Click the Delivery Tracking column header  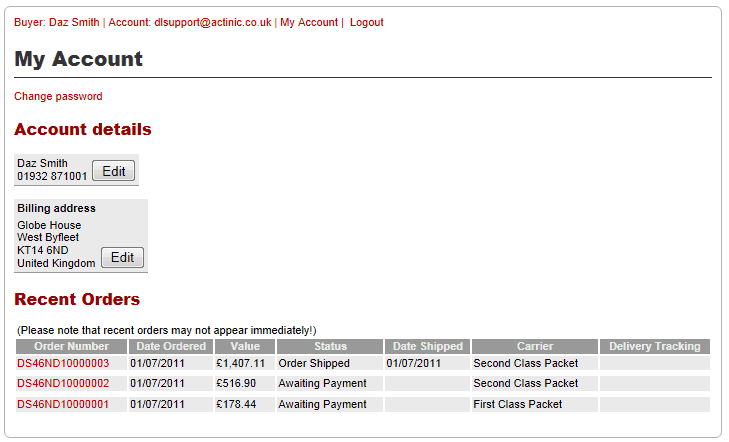pos(655,346)
